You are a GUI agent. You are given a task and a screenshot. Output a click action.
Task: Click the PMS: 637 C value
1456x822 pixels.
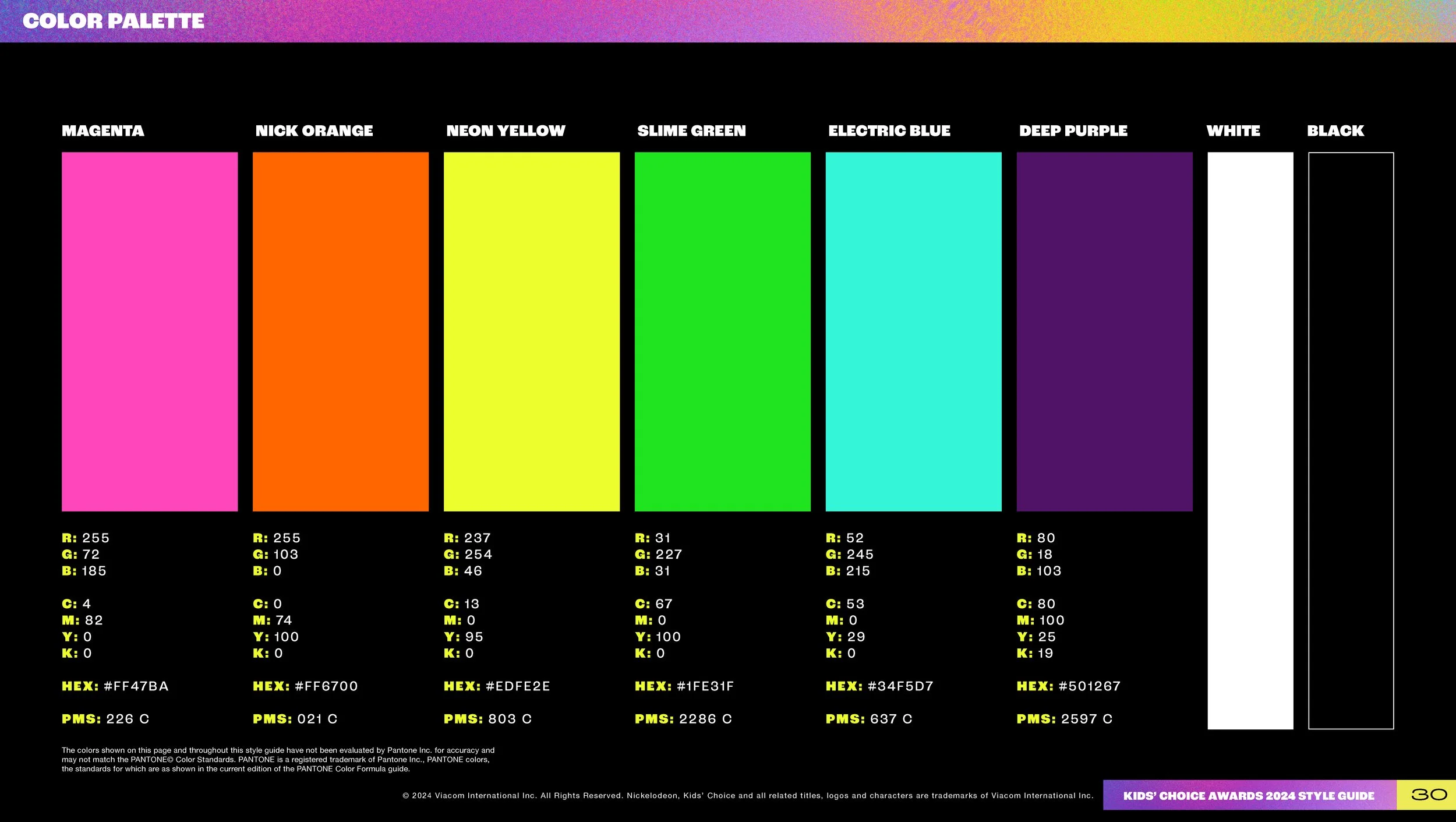(x=870, y=719)
